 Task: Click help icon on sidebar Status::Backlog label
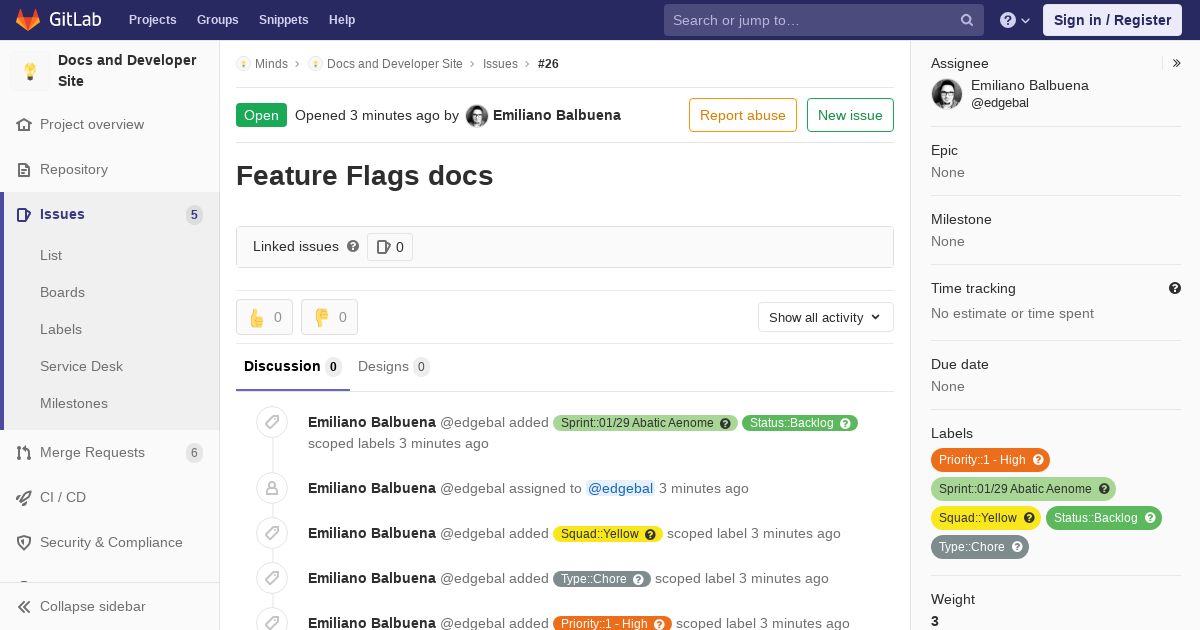pos(1150,518)
